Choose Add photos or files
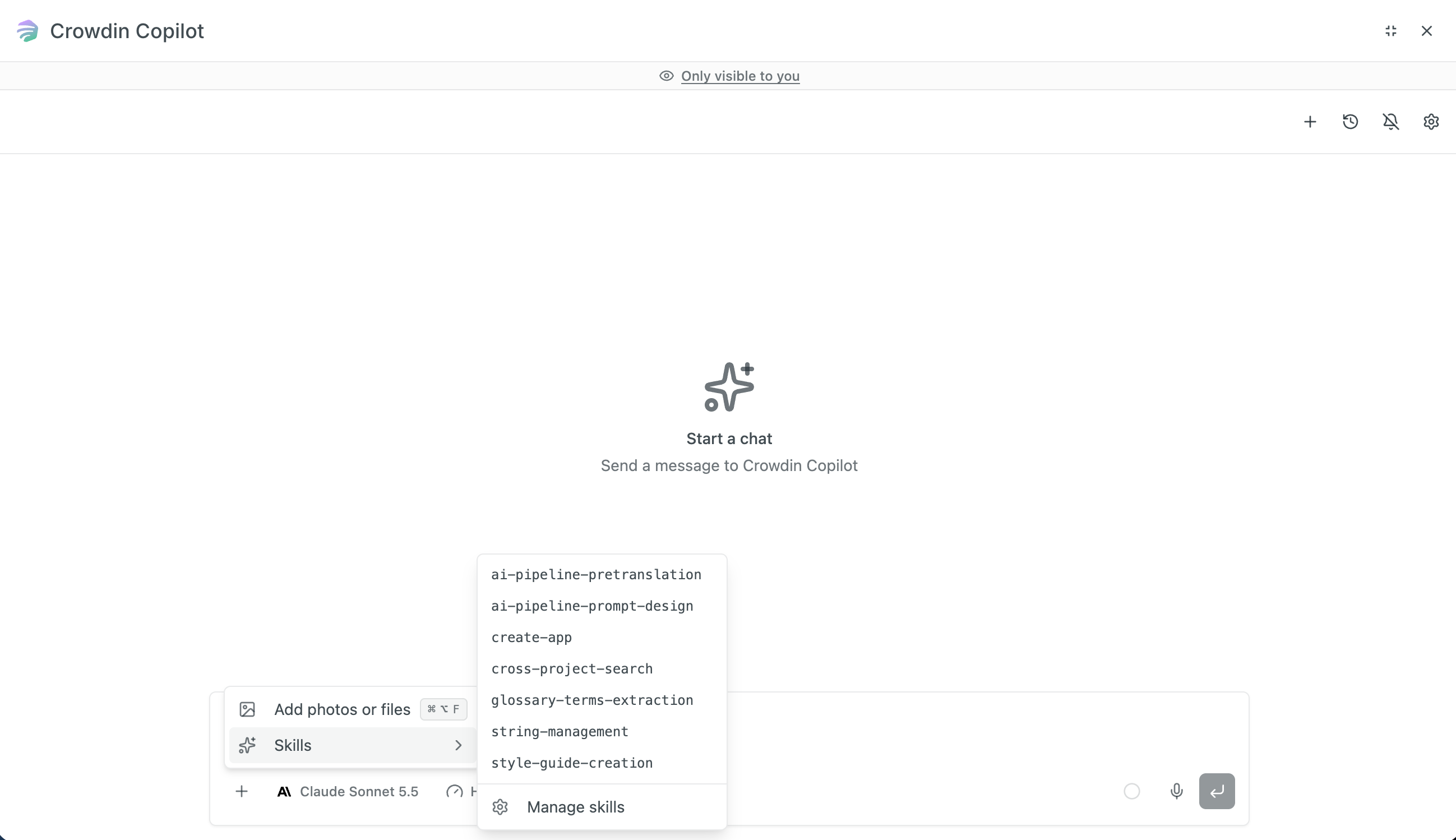The width and height of the screenshot is (1456, 840). point(353,709)
